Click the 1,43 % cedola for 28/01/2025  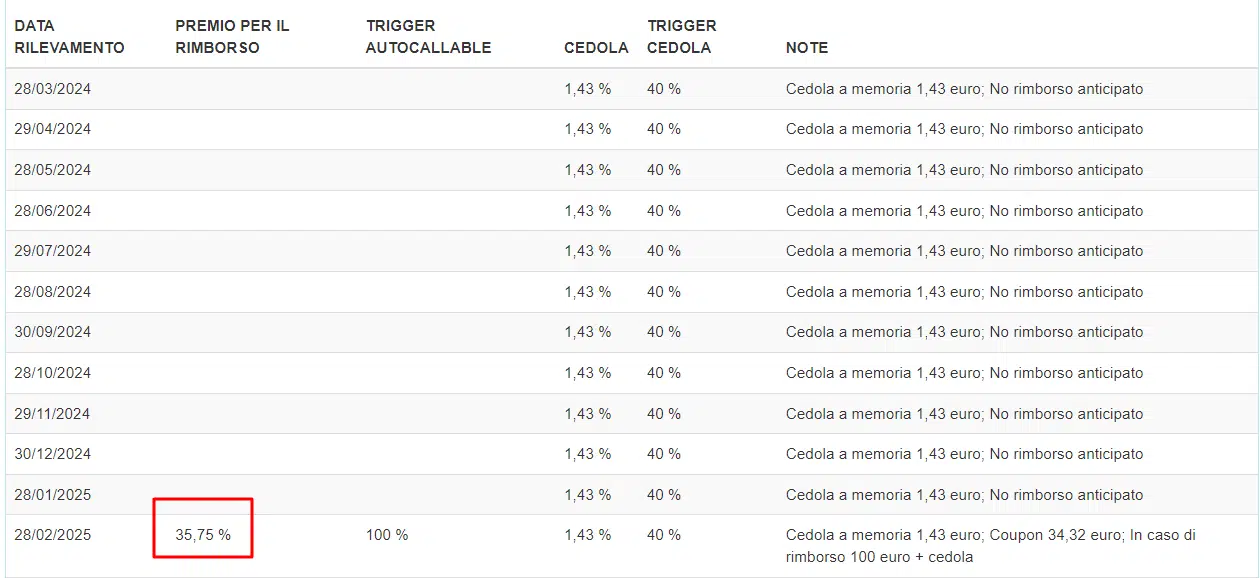[x=587, y=495]
